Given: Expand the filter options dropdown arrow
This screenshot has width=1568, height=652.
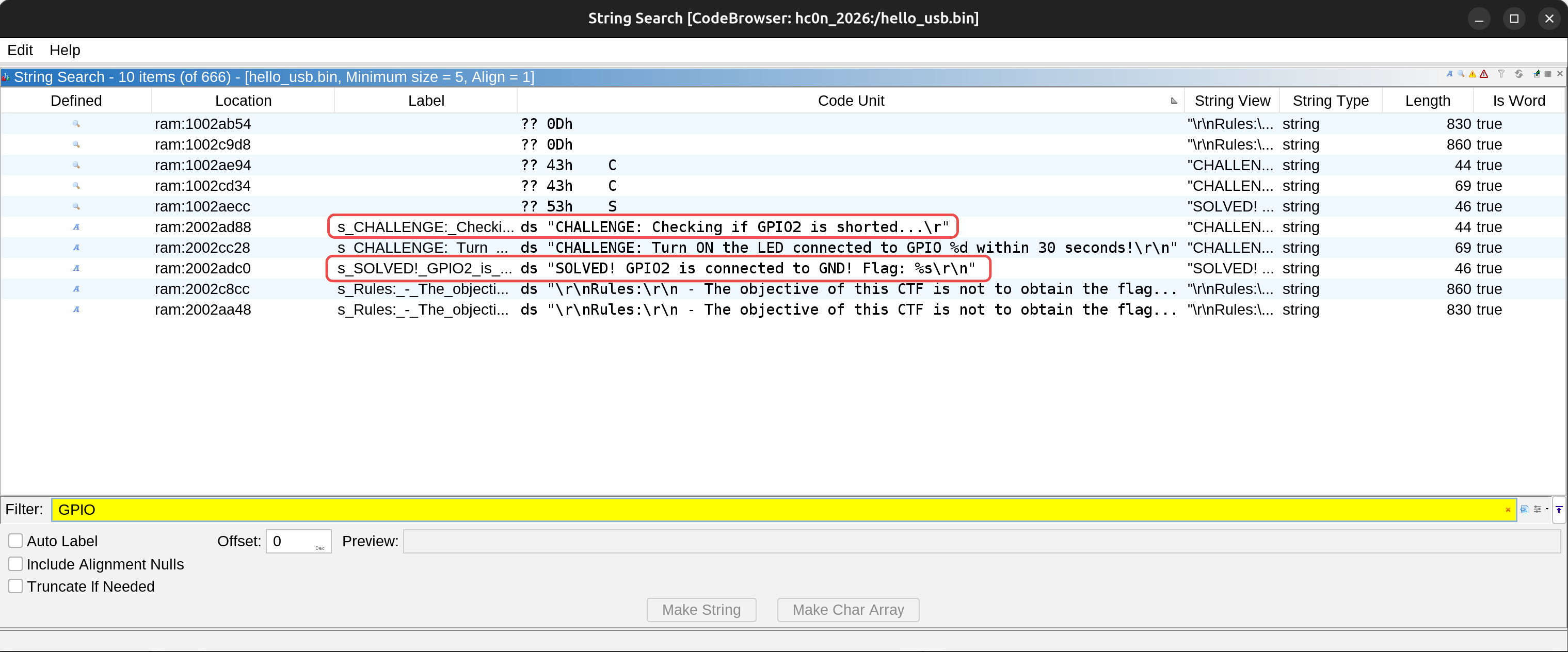Looking at the screenshot, I should [1547, 510].
